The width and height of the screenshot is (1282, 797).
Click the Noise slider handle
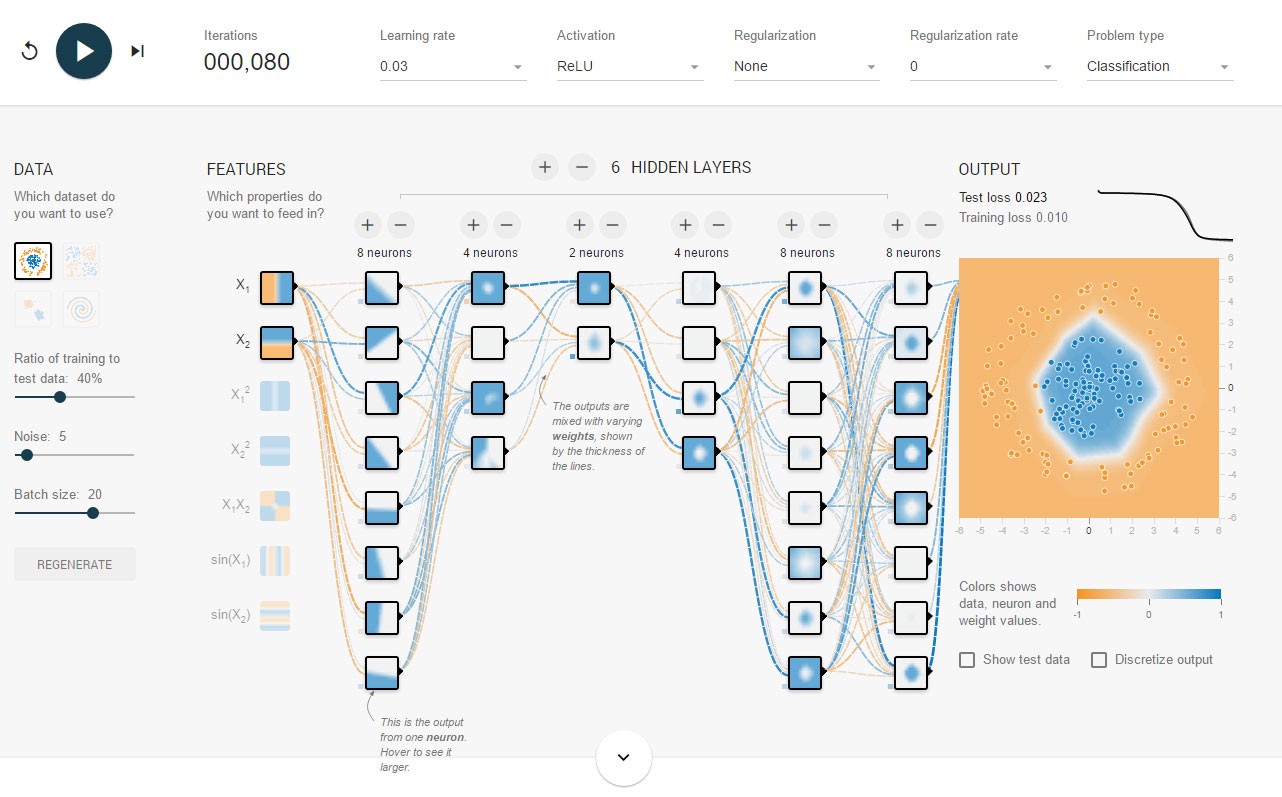point(27,455)
